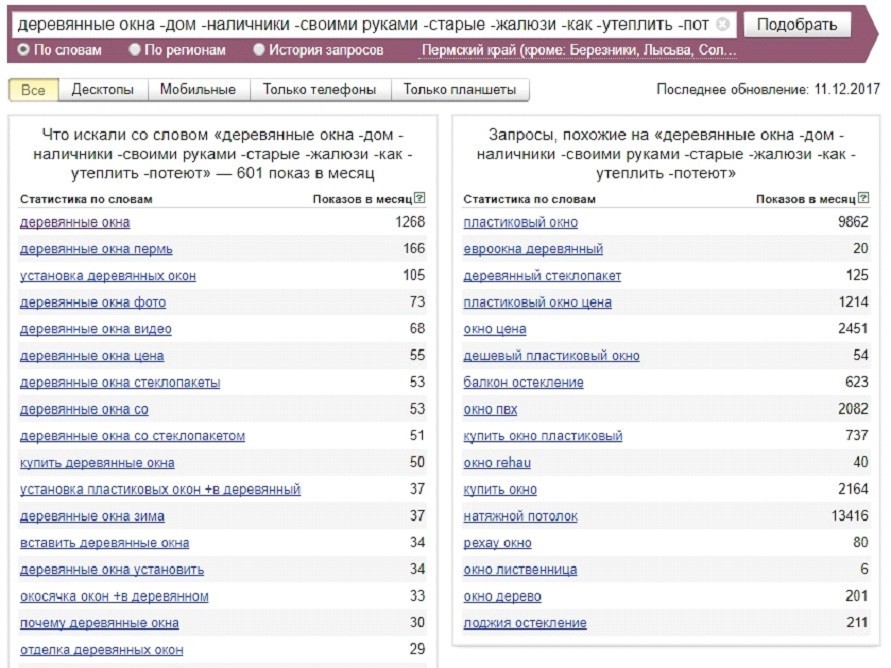Click the right 'Статистика по словам' header
The width and height of the screenshot is (891, 668).
pyautogui.click(x=530, y=199)
